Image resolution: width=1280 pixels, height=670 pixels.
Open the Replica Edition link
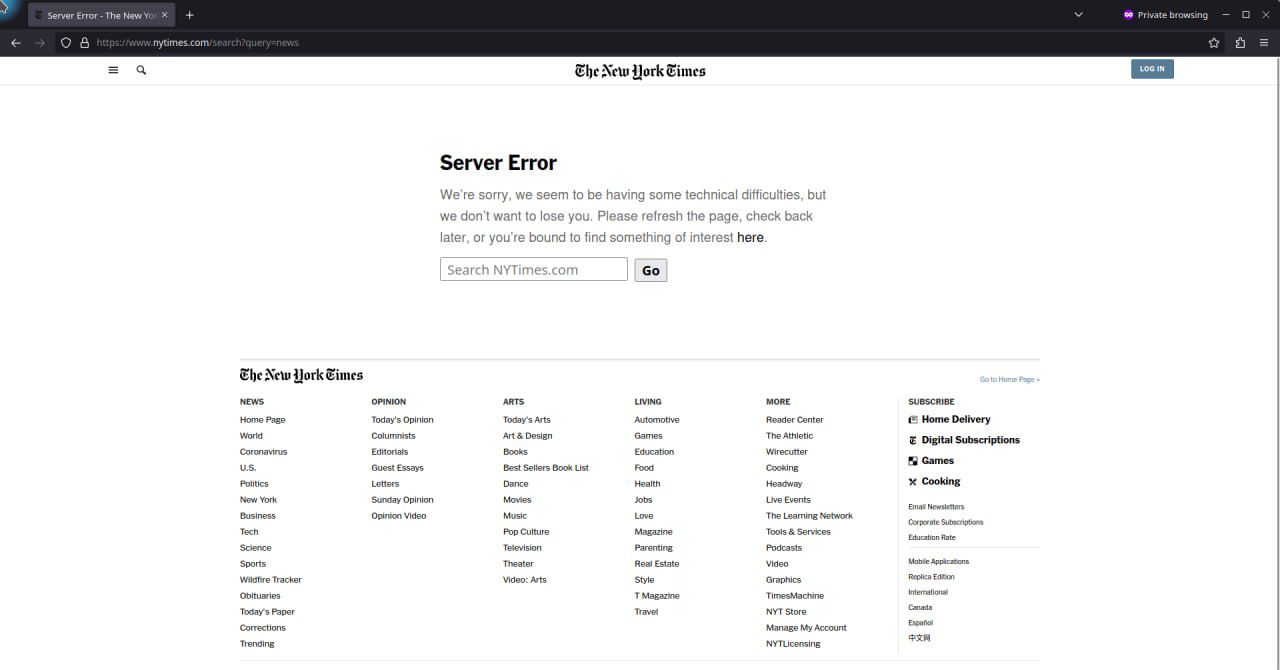point(931,577)
